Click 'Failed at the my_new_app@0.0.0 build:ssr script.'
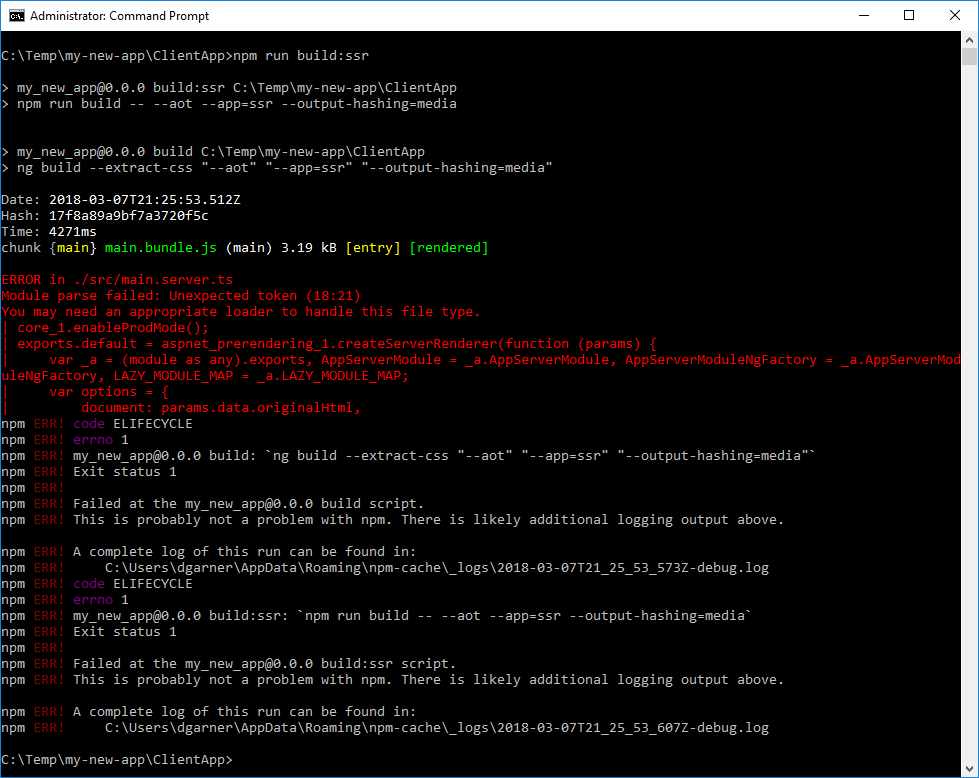 click(x=265, y=664)
